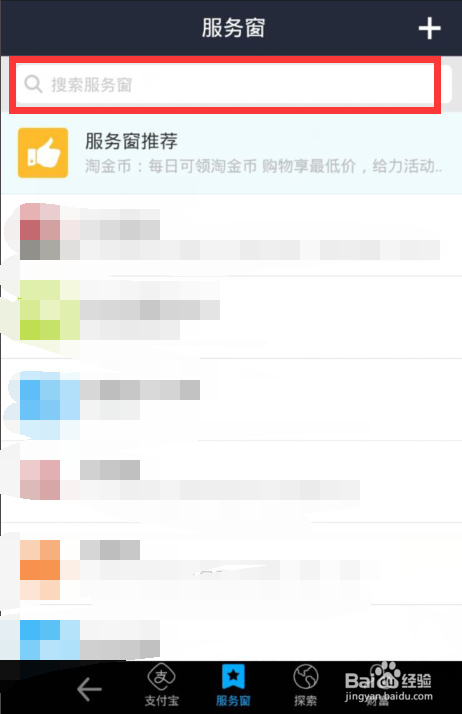462x714 pixels.
Task: Open the pink pixelated service icon
Action: pyautogui.click(x=40, y=480)
